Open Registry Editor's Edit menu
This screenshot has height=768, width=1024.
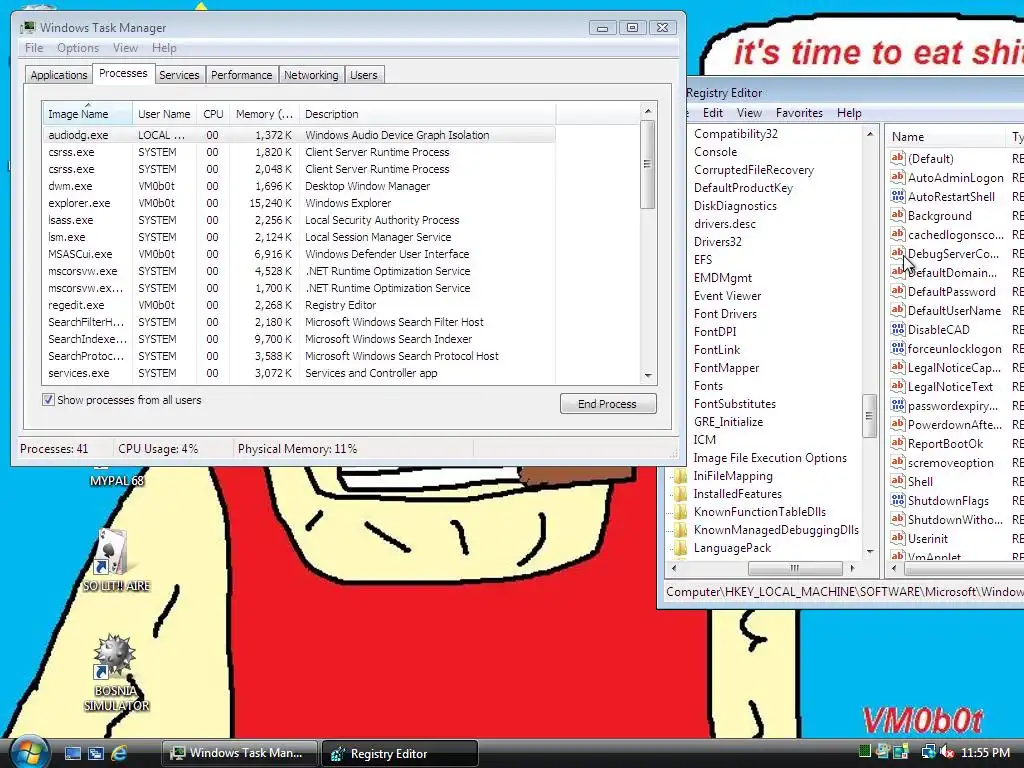click(712, 113)
